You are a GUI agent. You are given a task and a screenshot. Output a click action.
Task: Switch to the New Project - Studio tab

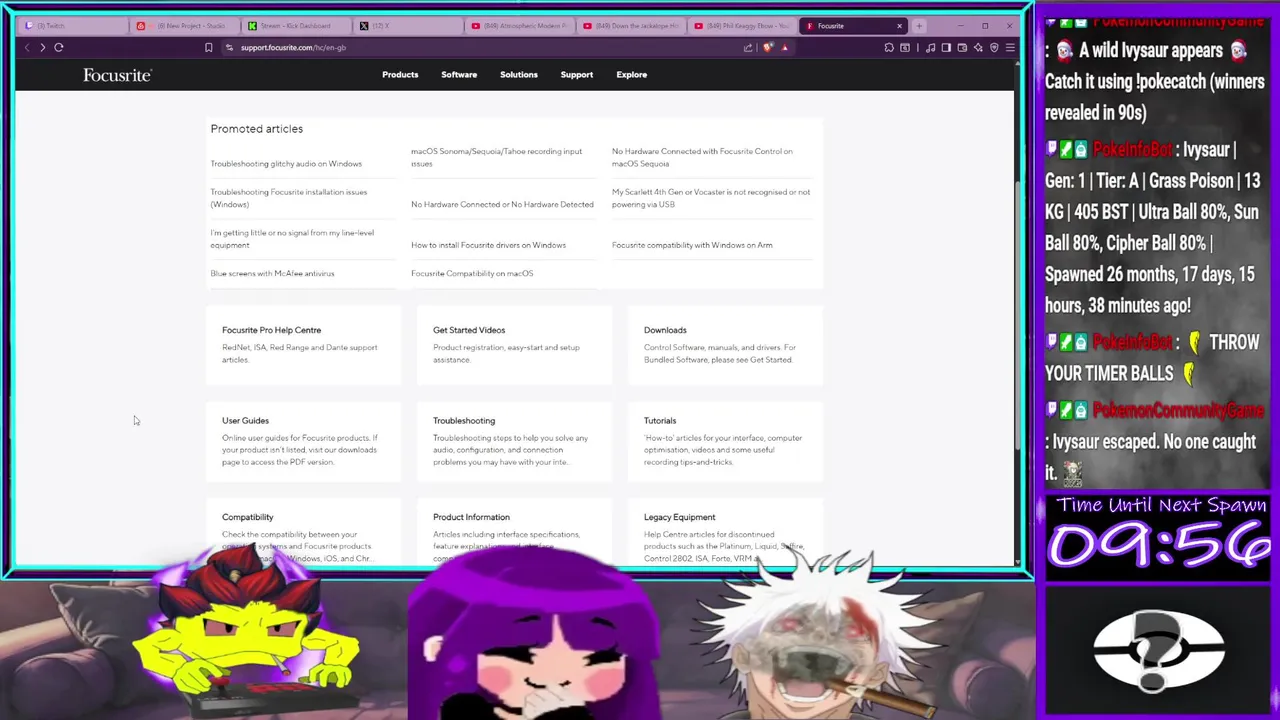187,26
